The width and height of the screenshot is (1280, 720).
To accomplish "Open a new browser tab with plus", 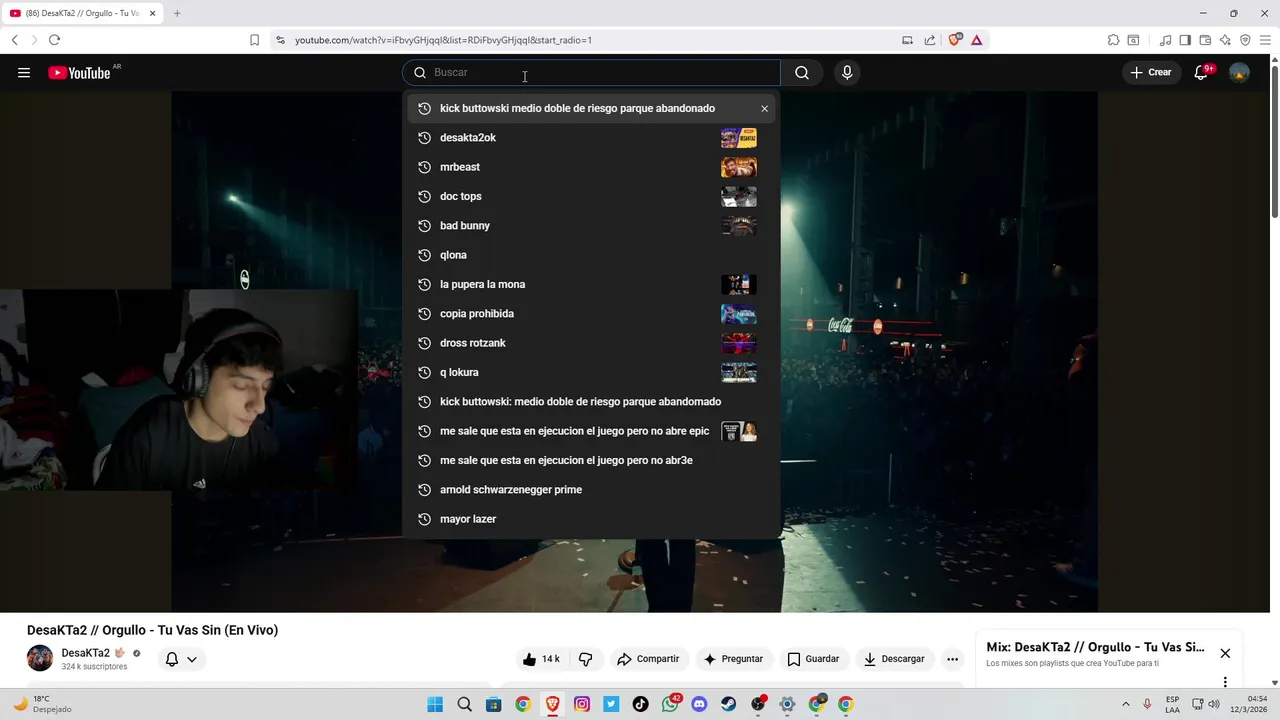I will click(x=177, y=13).
